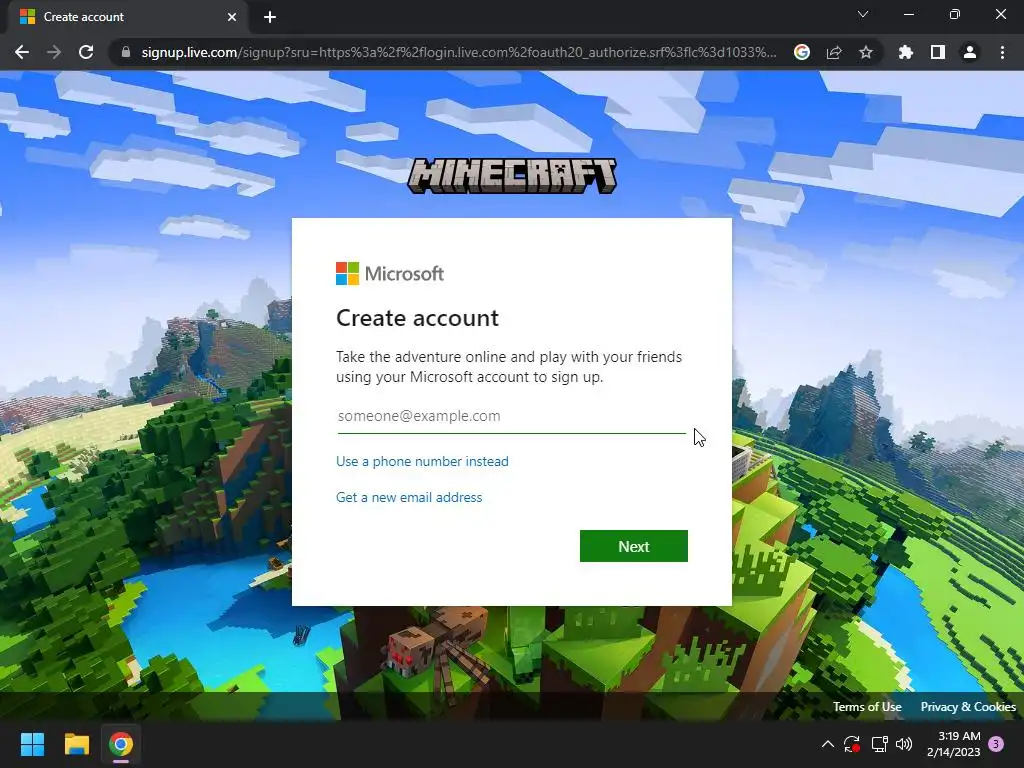Open the tab search chevron
1024x768 pixels.
tap(863, 14)
